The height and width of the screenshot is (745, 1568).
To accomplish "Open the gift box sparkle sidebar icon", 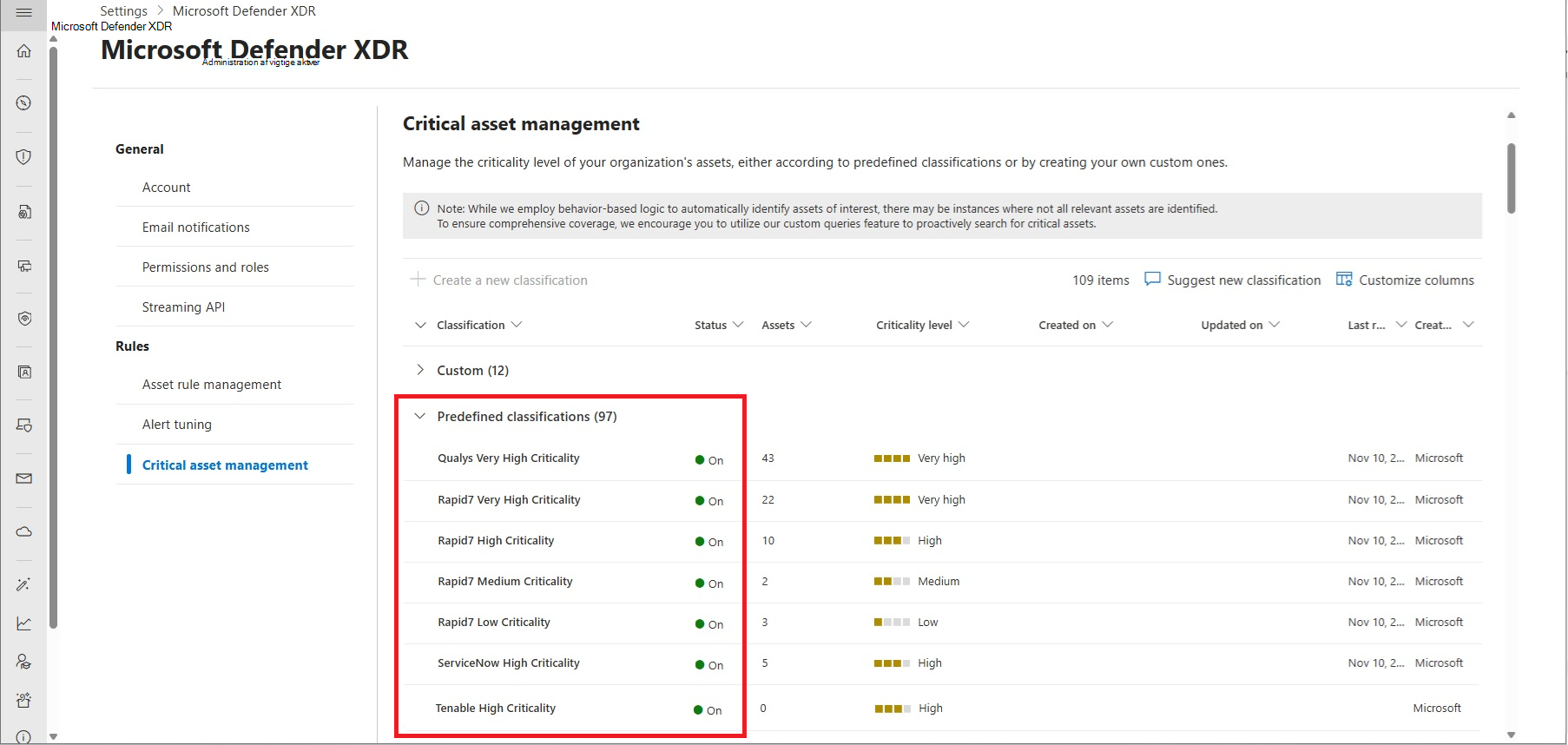I will (23, 700).
